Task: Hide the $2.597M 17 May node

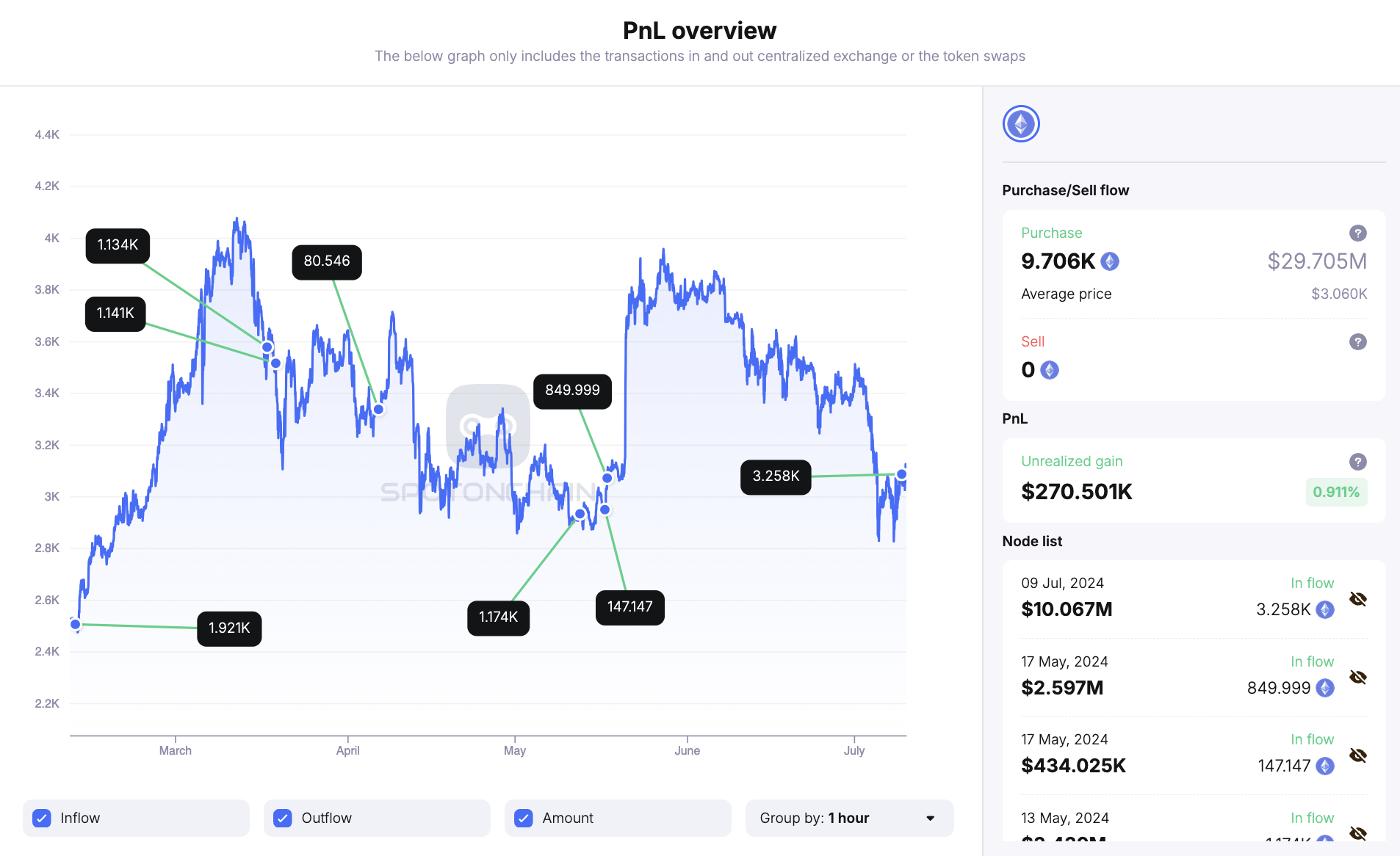Action: click(x=1358, y=677)
